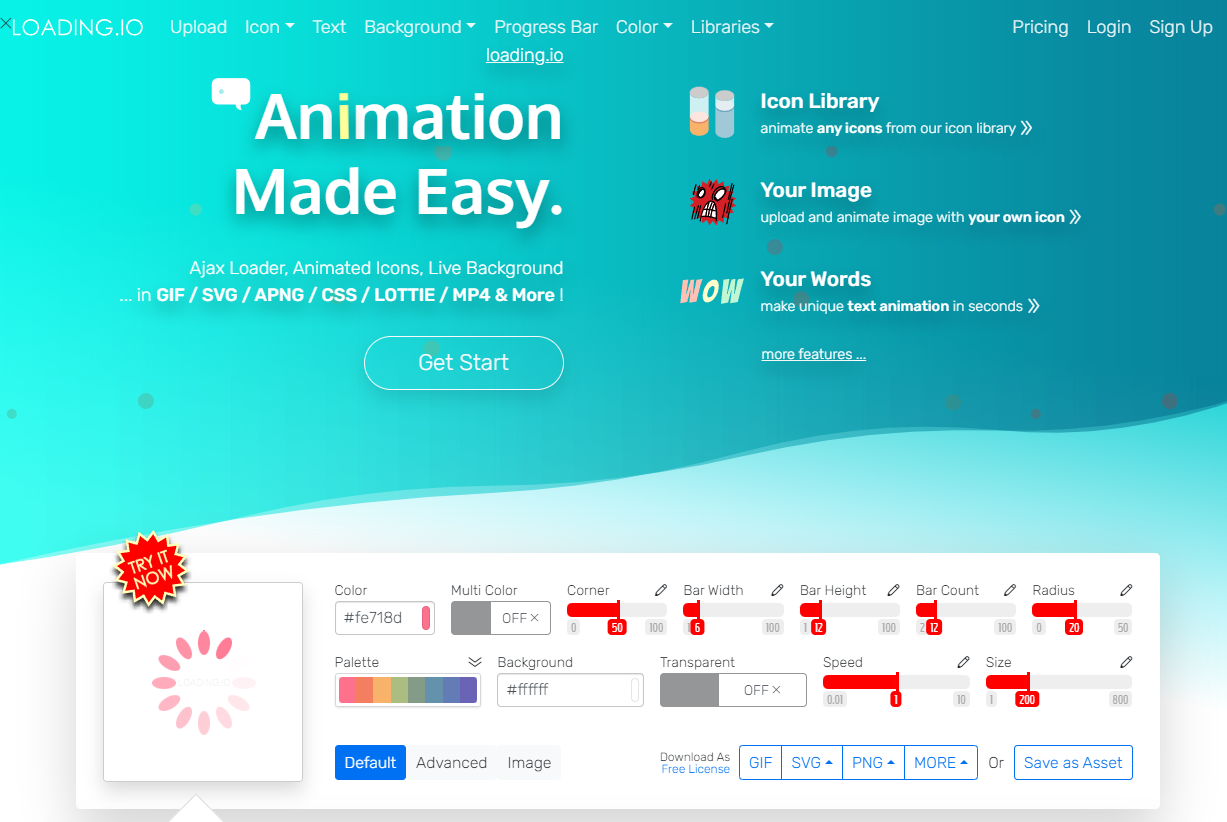Toggle the Transparent switch

(733, 690)
